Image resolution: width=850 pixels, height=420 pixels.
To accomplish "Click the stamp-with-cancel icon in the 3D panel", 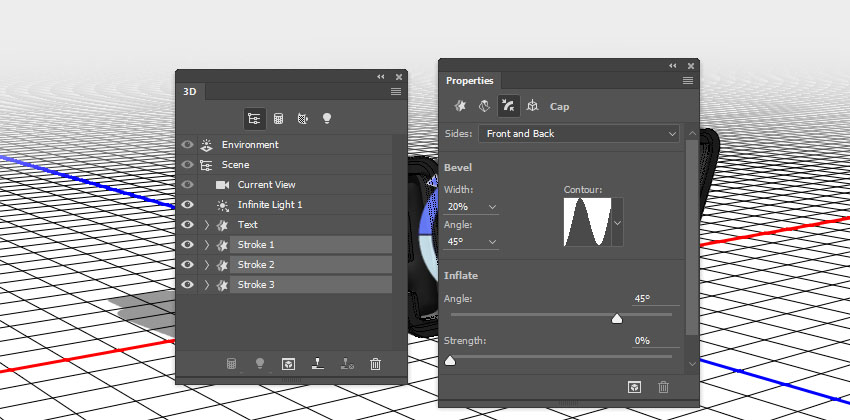I will (347, 364).
